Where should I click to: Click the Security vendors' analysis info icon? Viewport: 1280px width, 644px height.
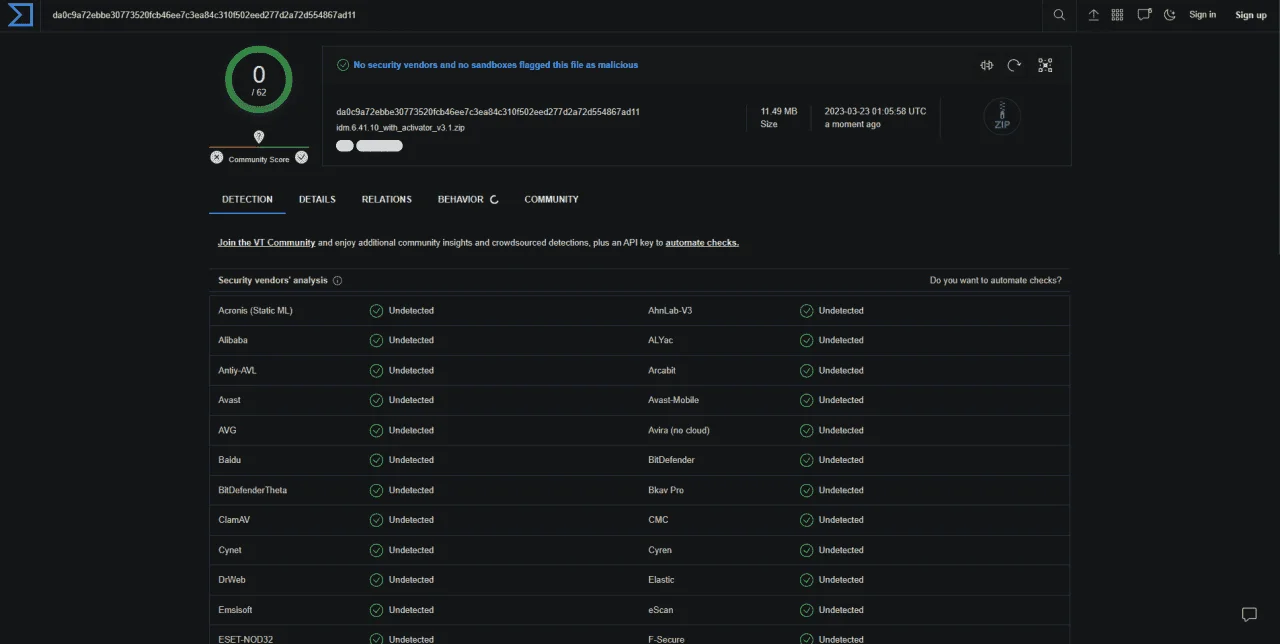337,281
